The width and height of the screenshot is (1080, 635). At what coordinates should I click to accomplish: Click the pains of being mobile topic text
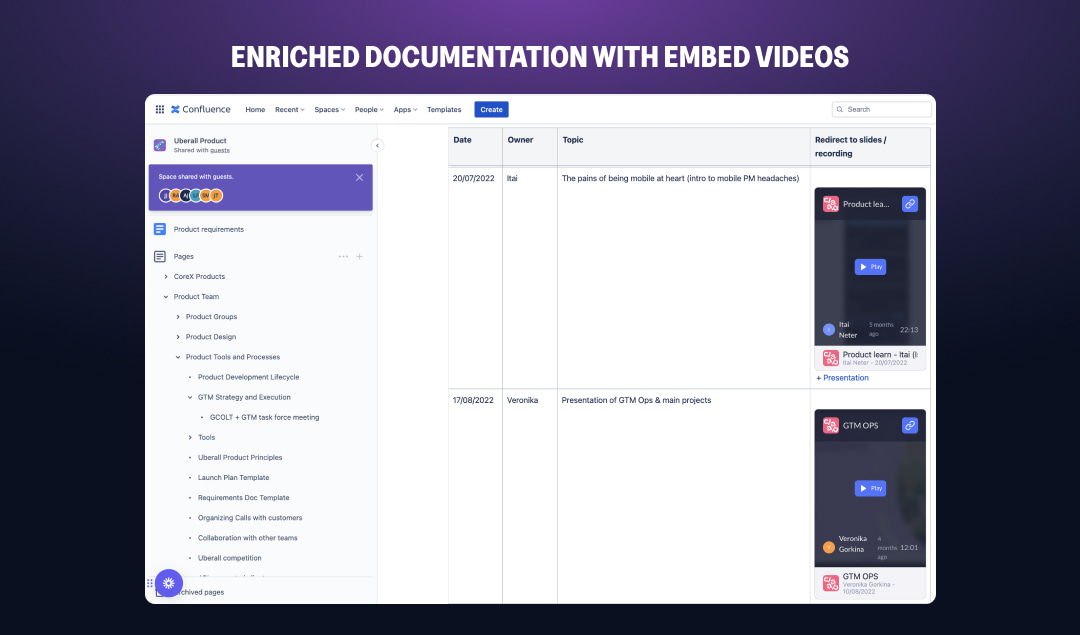(x=681, y=178)
